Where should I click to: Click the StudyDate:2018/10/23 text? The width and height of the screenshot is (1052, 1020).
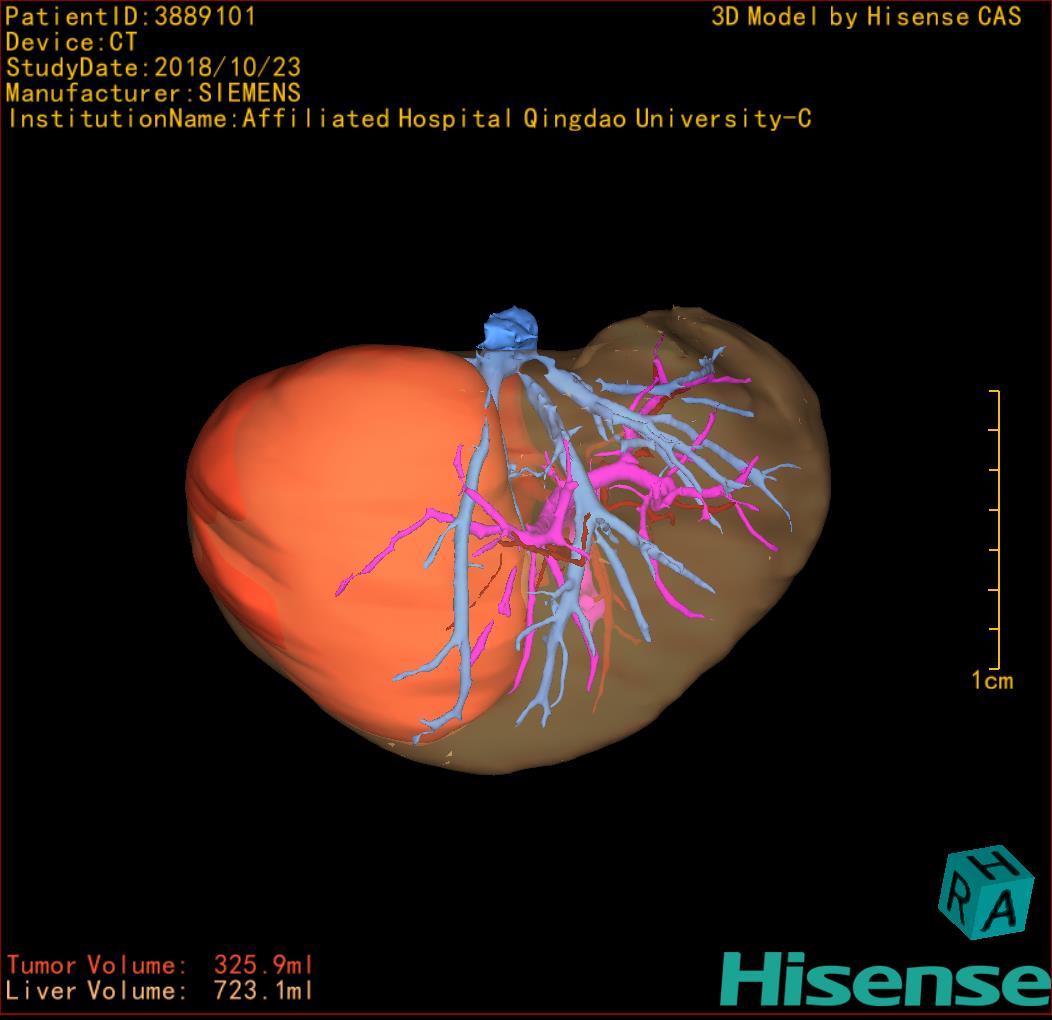point(154,68)
